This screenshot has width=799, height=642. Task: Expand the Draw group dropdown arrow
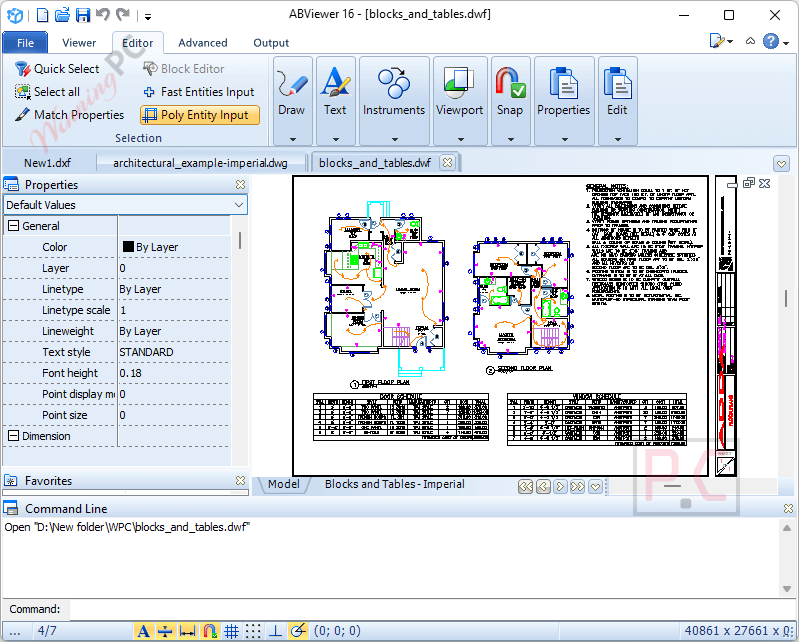pyautogui.click(x=293, y=139)
